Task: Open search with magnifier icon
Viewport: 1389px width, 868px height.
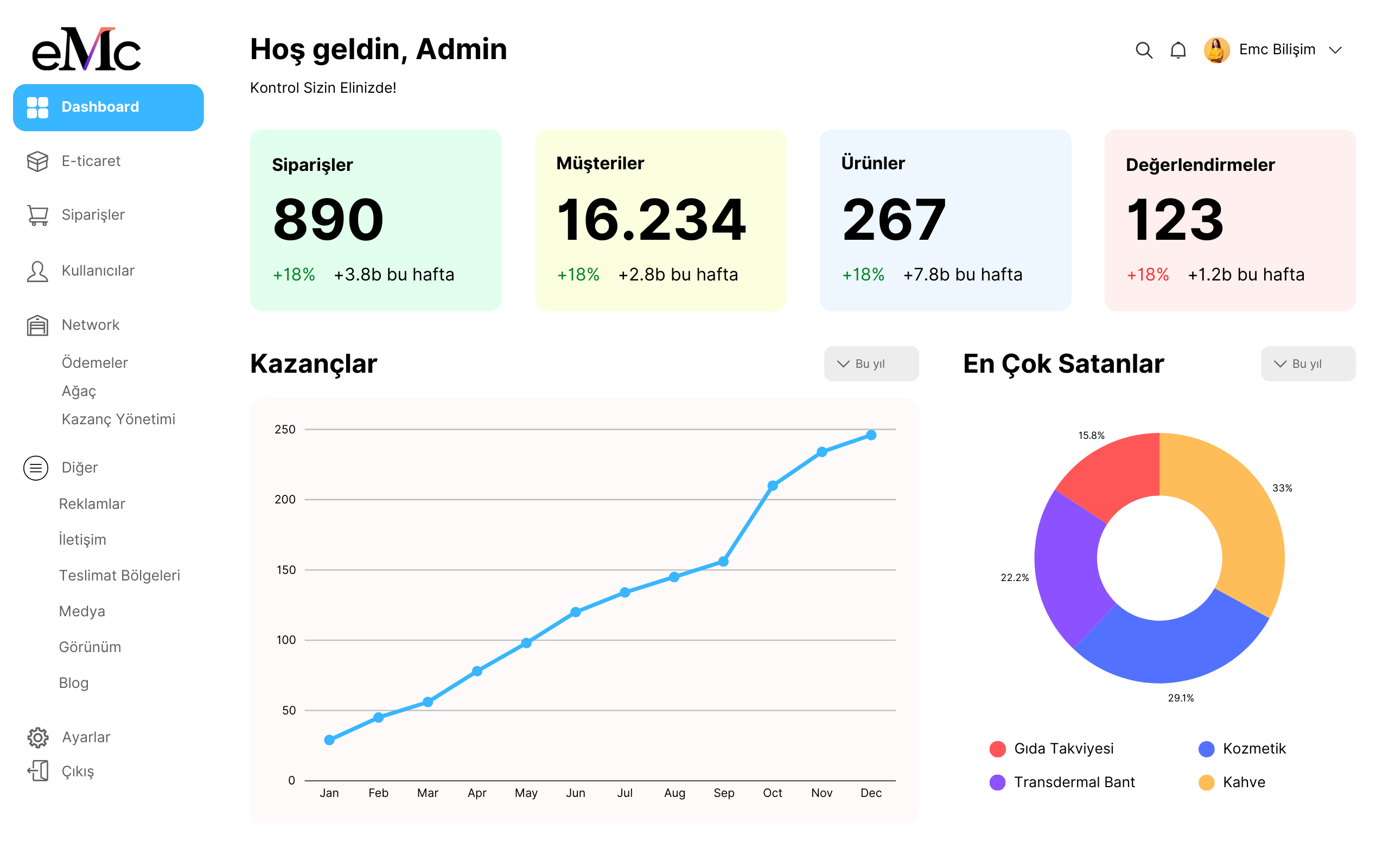Action: (1144, 50)
